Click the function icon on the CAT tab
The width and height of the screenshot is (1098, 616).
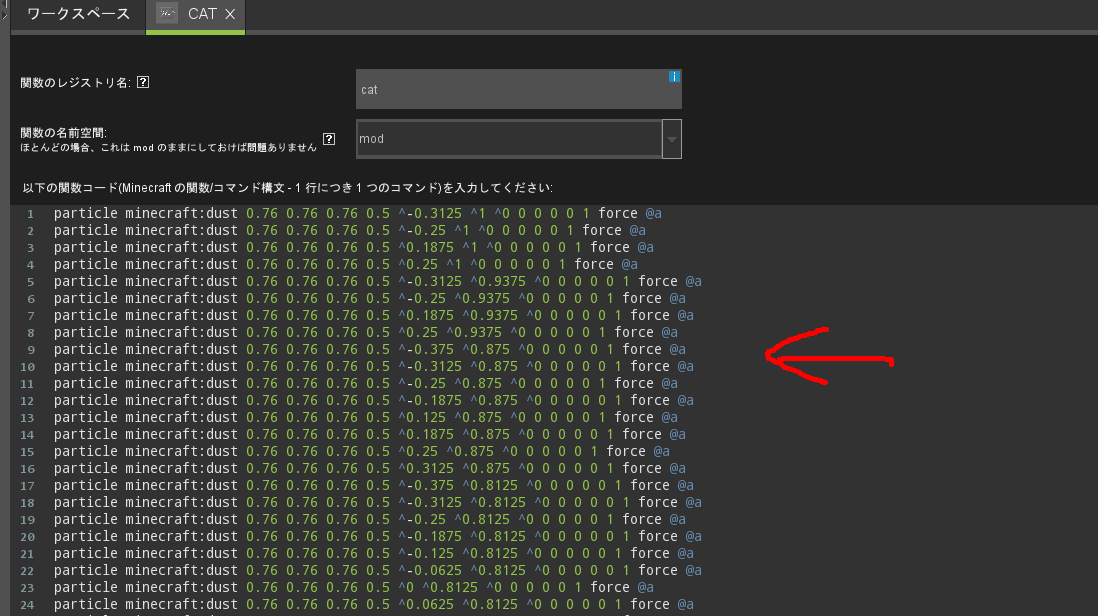pos(168,14)
